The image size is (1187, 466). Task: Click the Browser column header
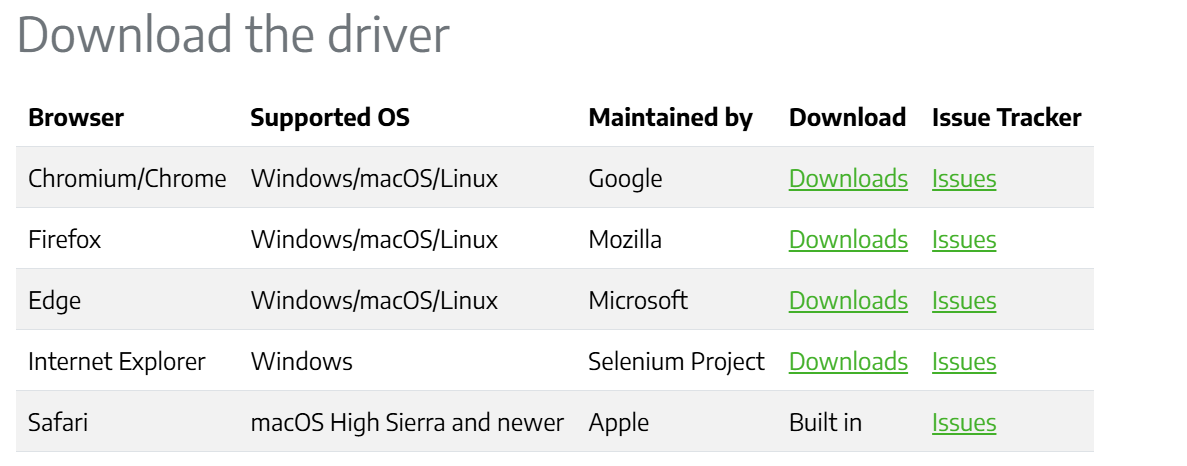click(76, 117)
